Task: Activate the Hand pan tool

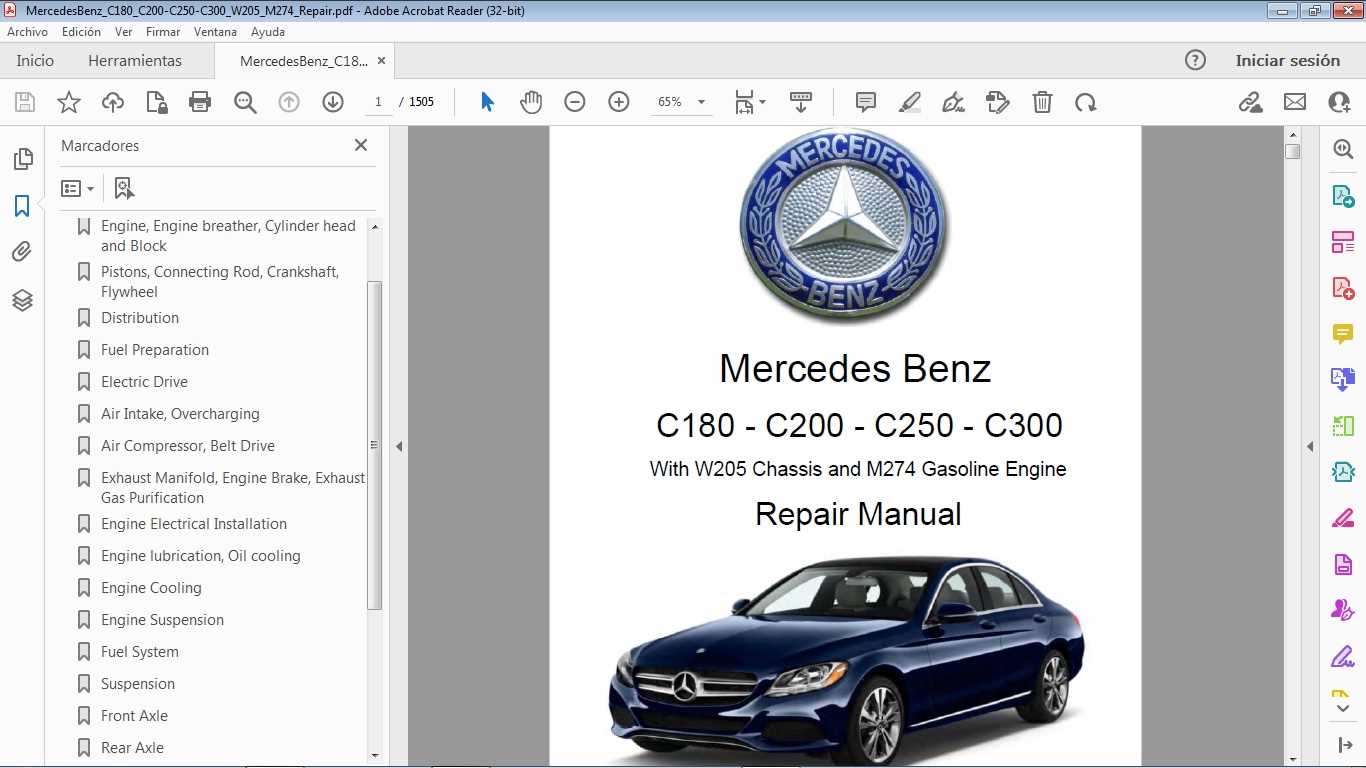Action: point(531,102)
